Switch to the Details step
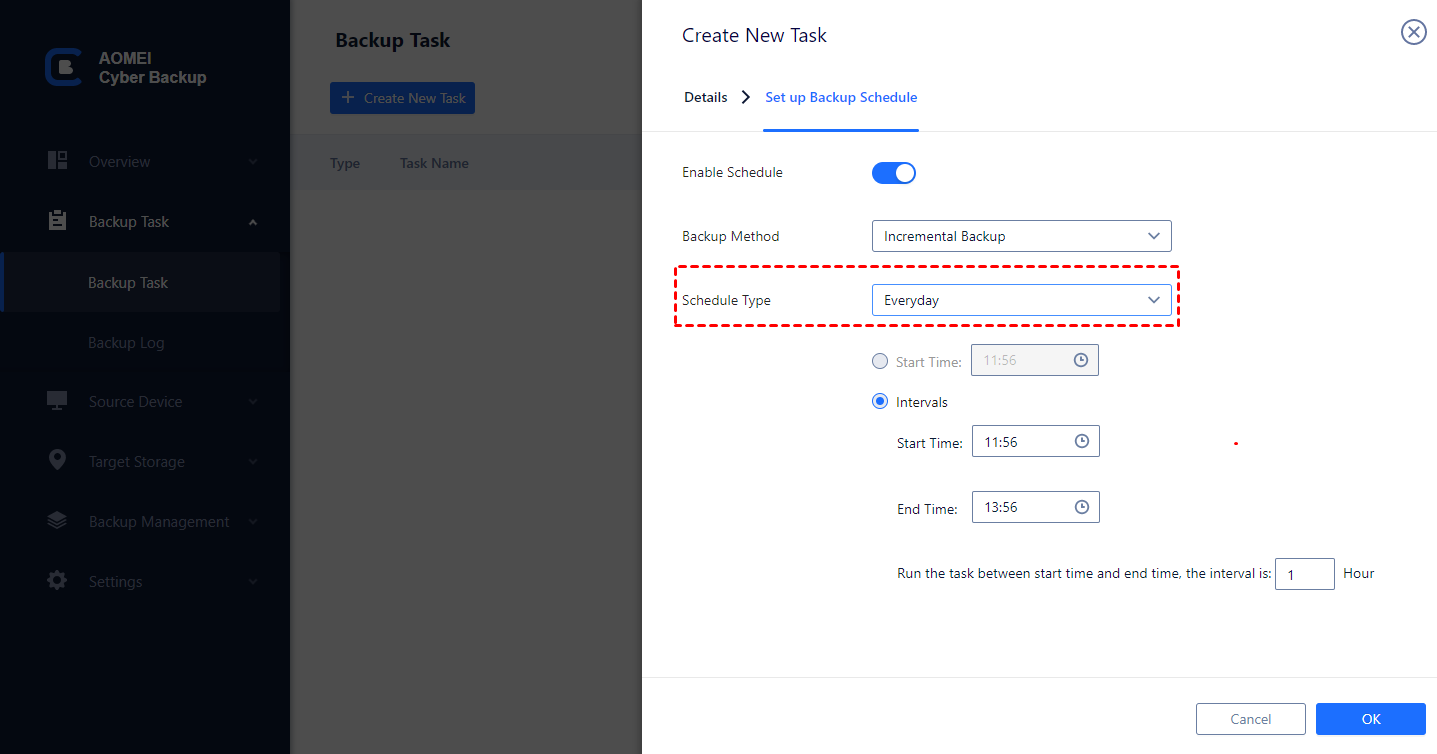 [x=705, y=97]
